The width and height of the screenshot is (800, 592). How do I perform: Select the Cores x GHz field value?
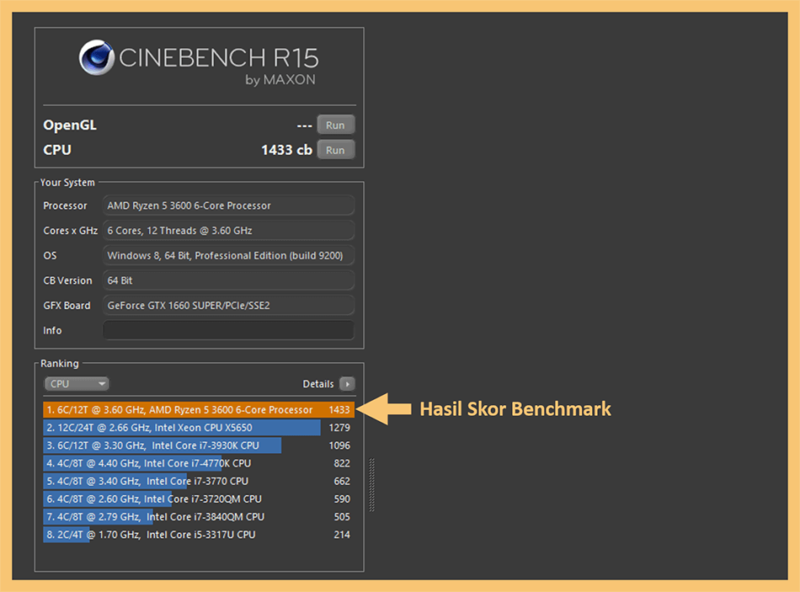click(228, 231)
